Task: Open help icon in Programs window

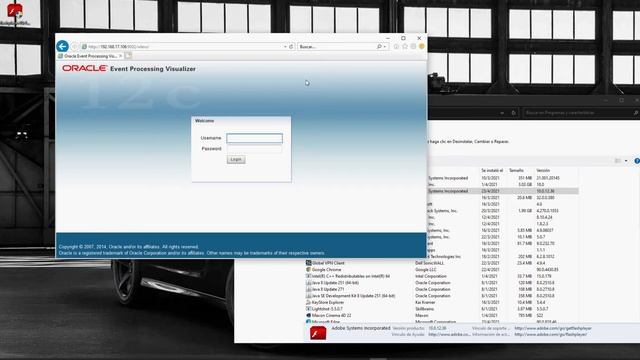Action: (x=637, y=161)
